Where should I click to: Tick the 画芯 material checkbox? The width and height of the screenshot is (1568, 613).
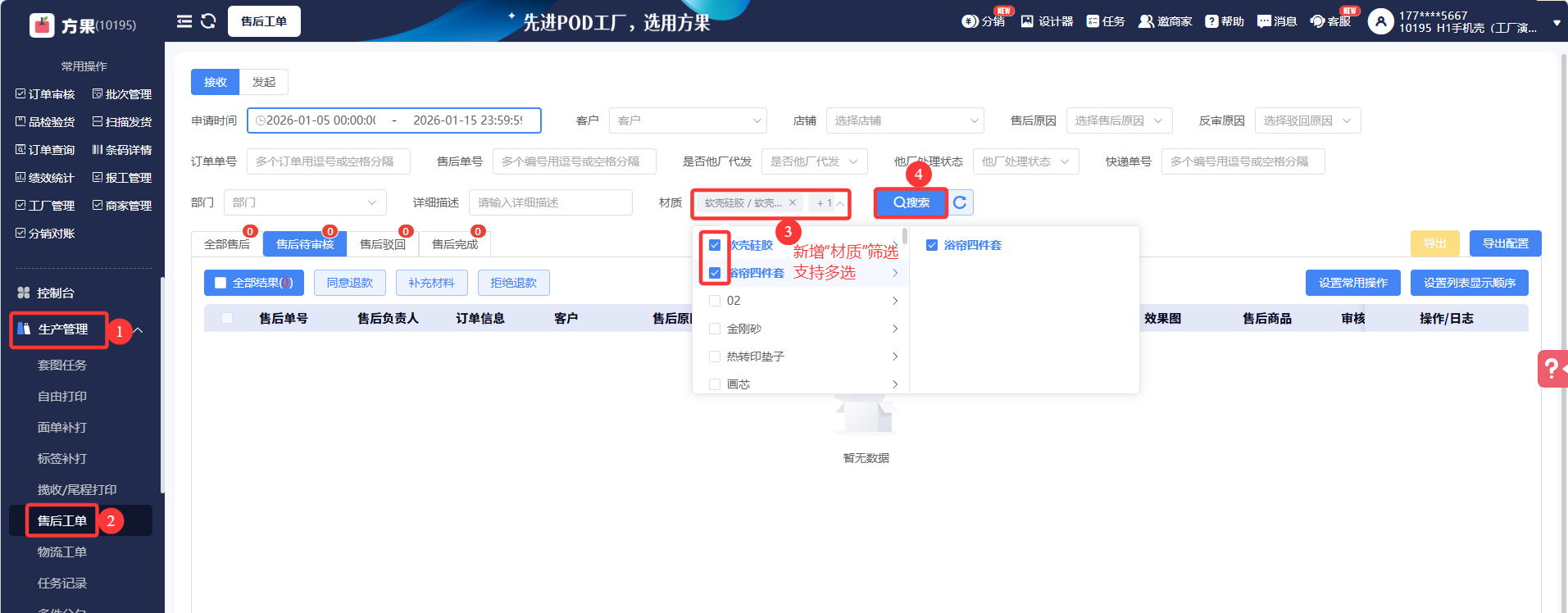715,384
